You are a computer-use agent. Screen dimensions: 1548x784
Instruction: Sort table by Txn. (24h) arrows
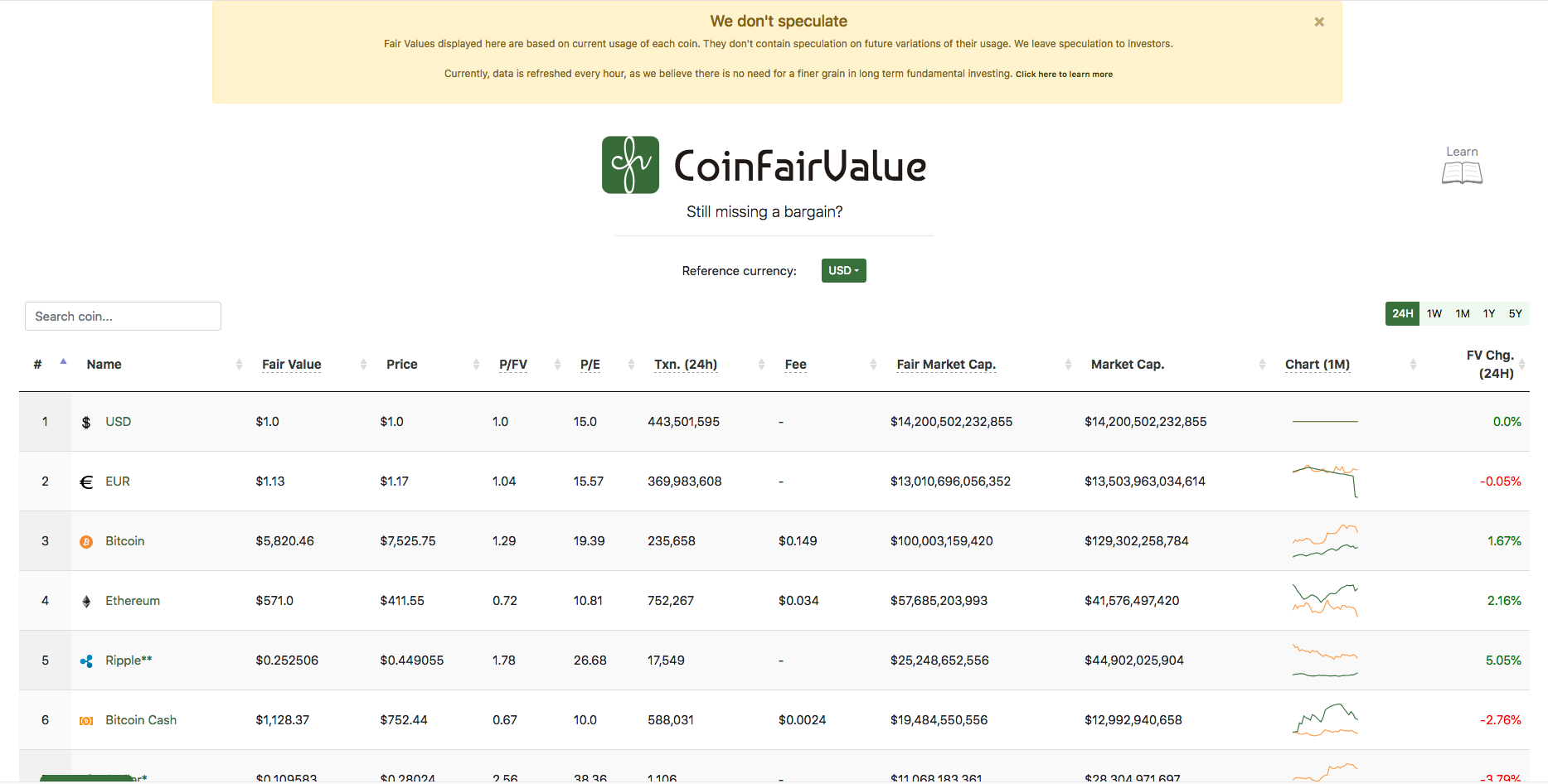[761, 365]
